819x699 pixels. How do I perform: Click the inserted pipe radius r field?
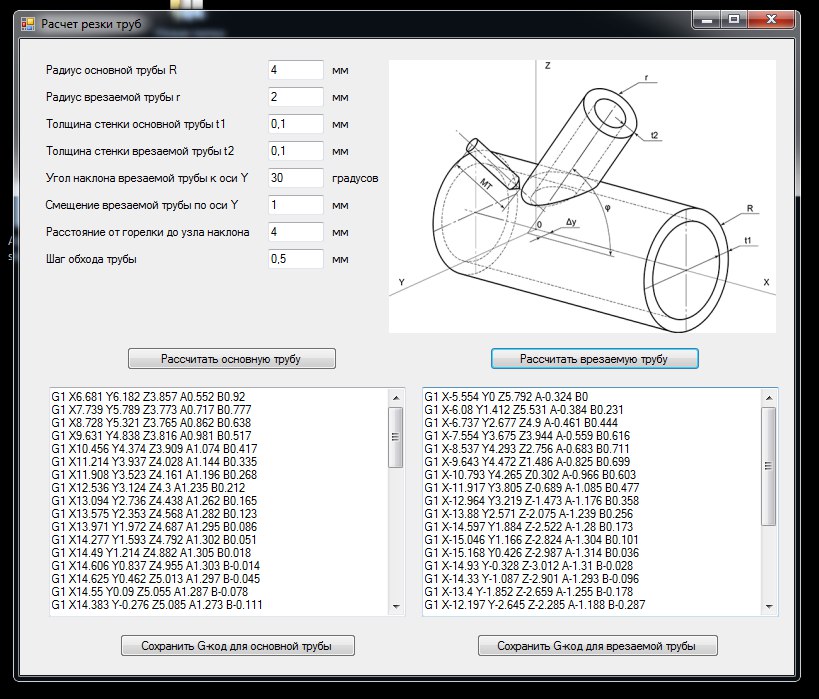click(296, 97)
